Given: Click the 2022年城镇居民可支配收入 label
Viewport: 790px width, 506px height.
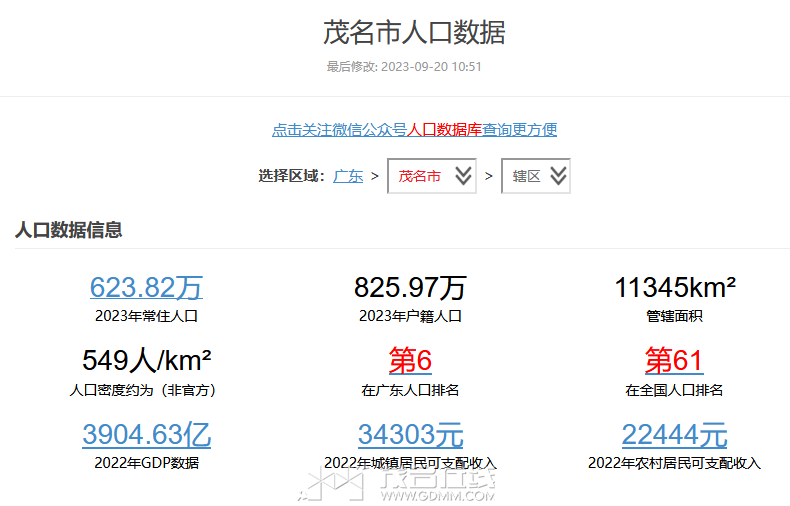Looking at the screenshot, I should coord(410,463).
